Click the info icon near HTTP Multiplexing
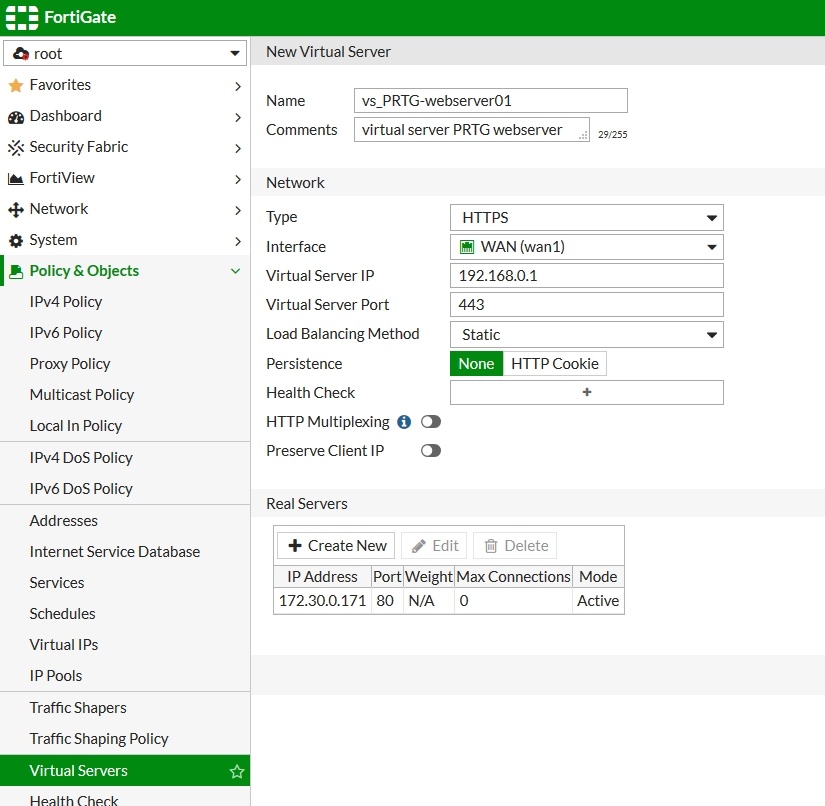The width and height of the screenshot is (825, 806). click(x=403, y=422)
